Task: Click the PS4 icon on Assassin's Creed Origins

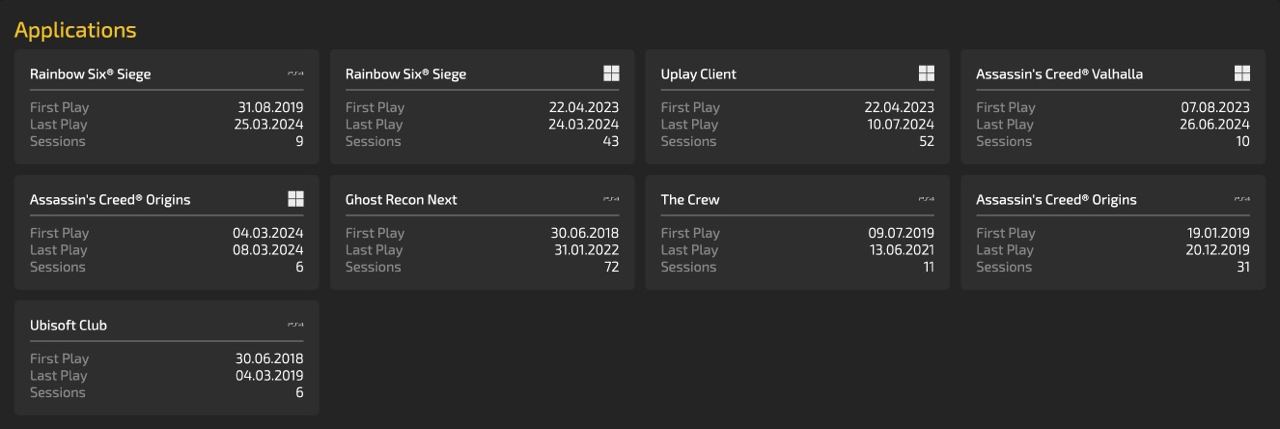Action: point(1242,199)
